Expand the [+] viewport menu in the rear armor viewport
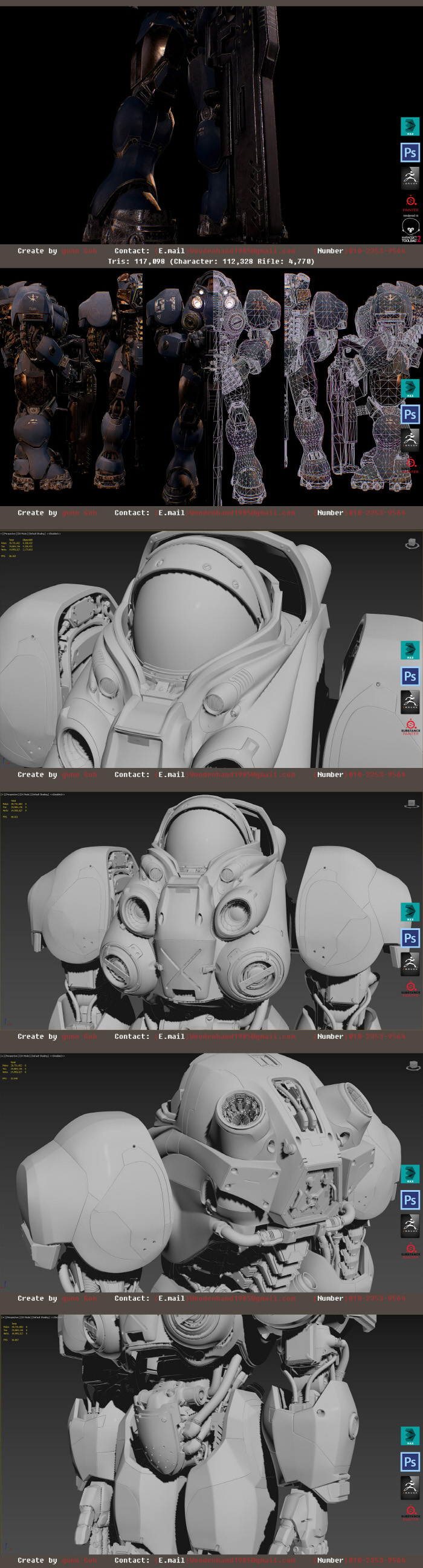 [2, 1056]
